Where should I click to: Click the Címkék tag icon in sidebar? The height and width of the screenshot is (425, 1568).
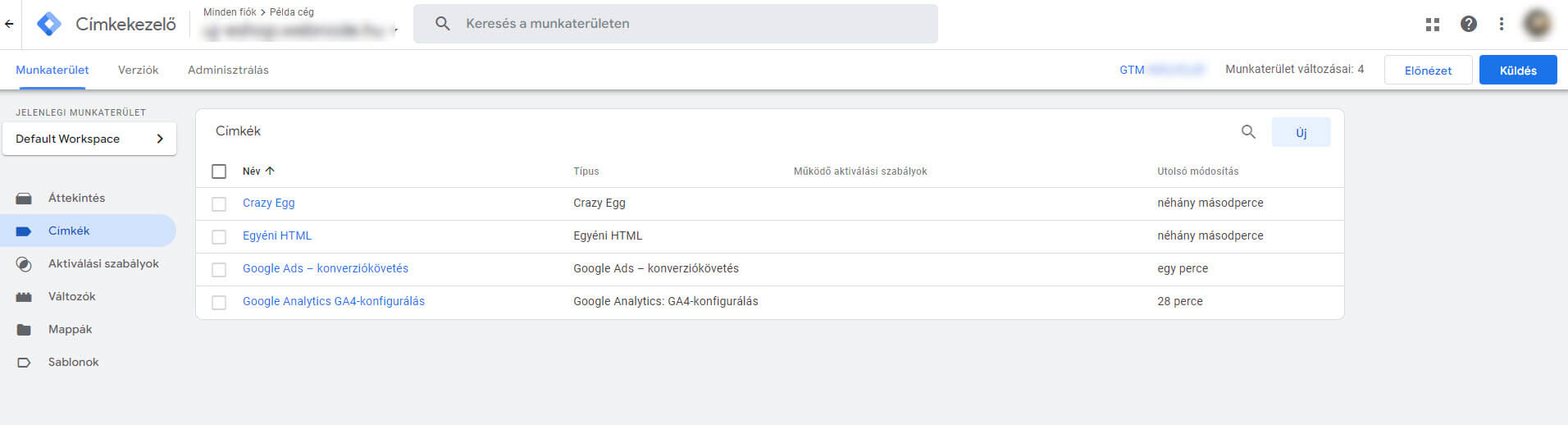click(x=24, y=231)
